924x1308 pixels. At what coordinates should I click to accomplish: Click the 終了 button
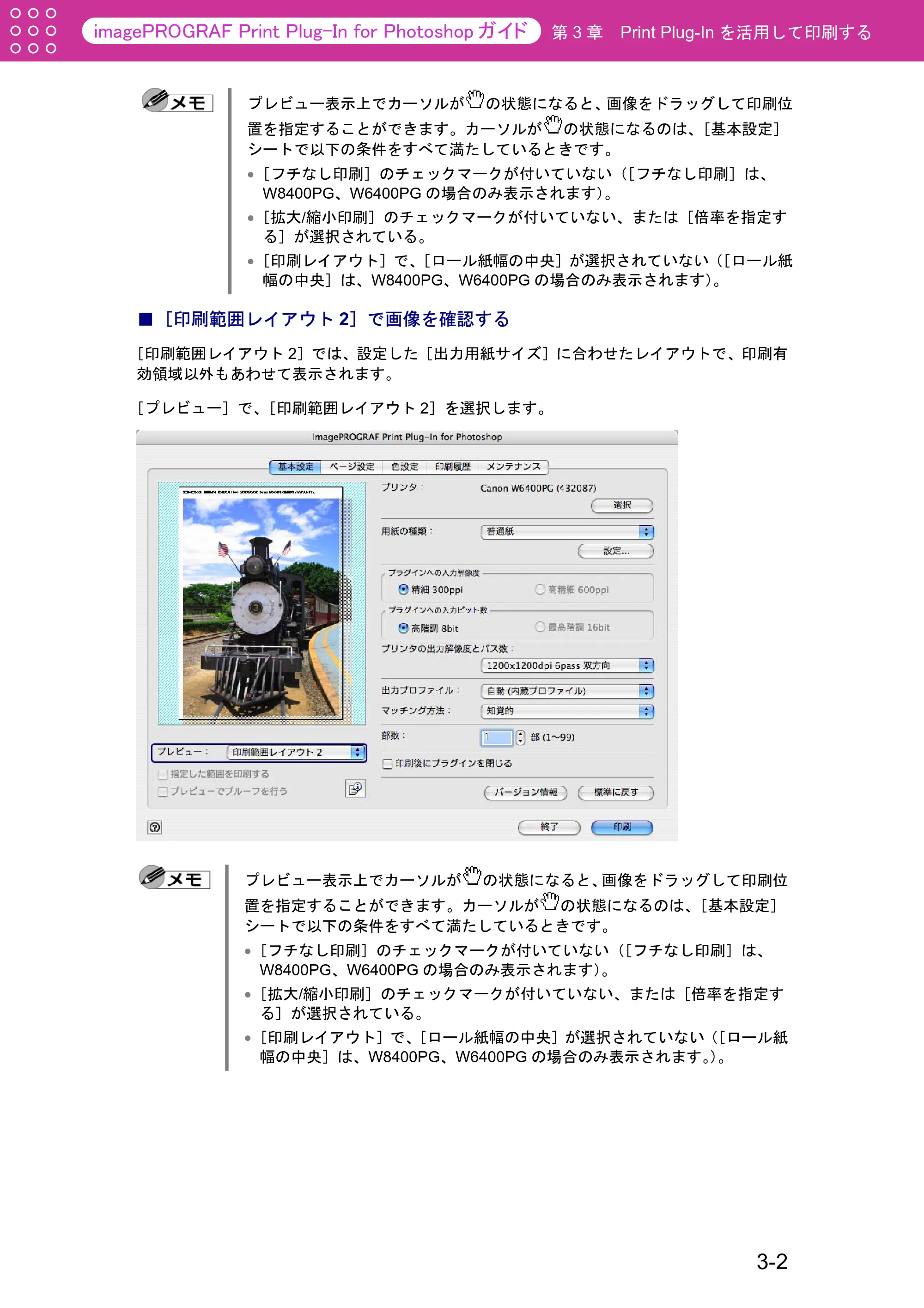548,827
